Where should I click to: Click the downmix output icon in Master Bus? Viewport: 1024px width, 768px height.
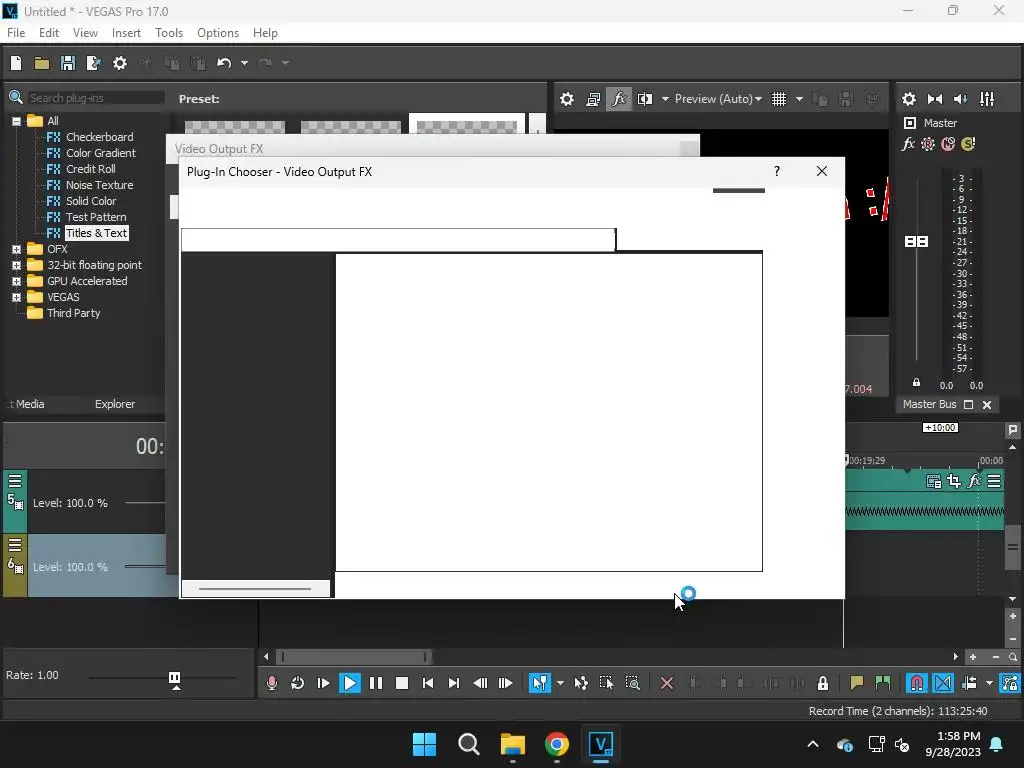pyautogui.click(x=935, y=99)
